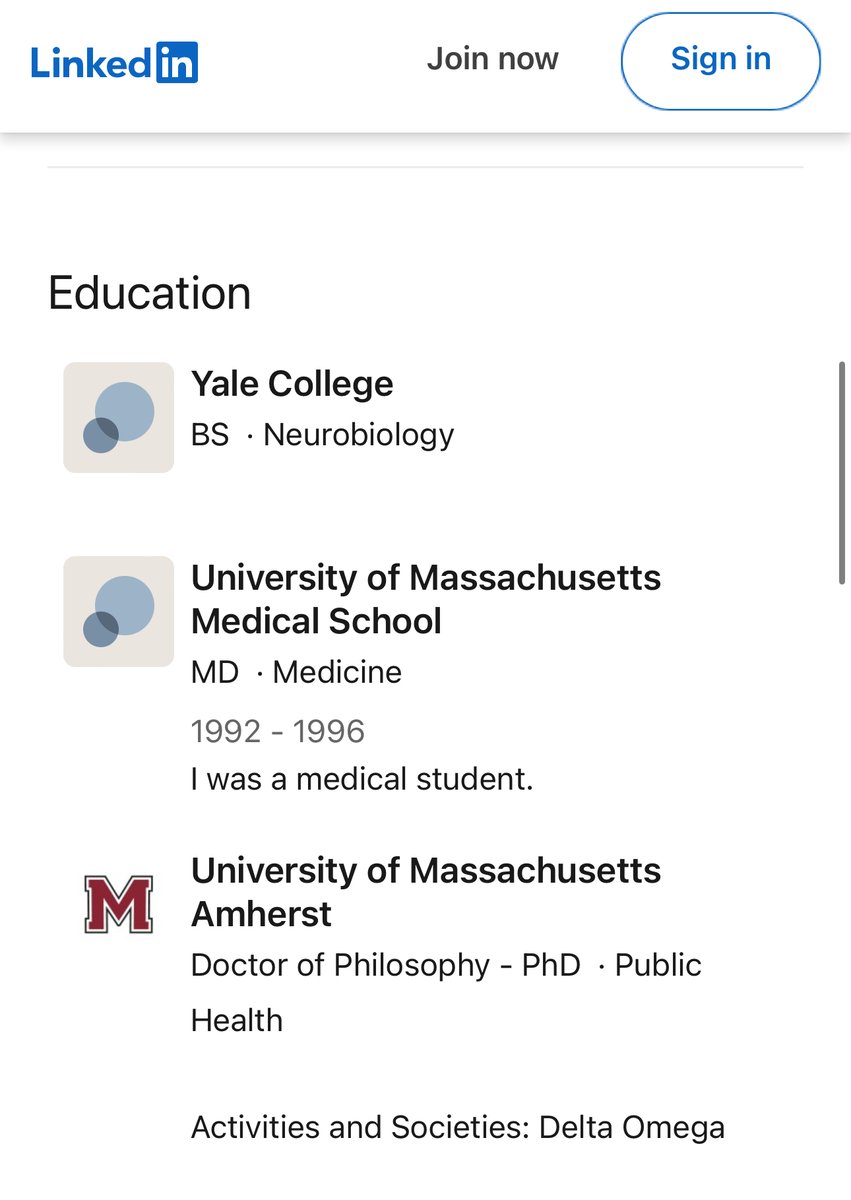
Task: Click the 1992 - 1996 date range
Action: coord(278,731)
